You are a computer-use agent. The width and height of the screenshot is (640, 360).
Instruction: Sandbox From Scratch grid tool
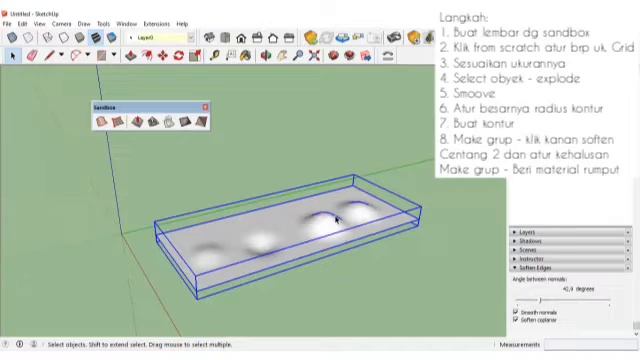118,122
